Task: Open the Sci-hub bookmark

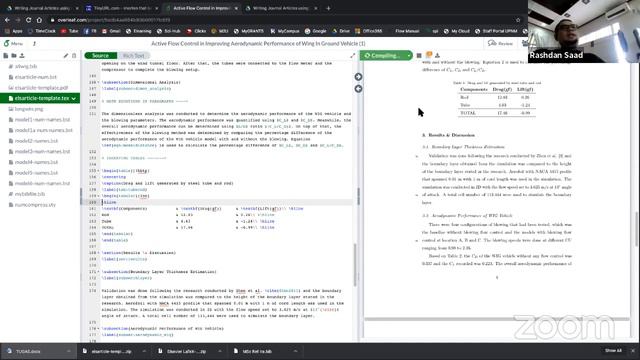Action: [x=169, y=31]
